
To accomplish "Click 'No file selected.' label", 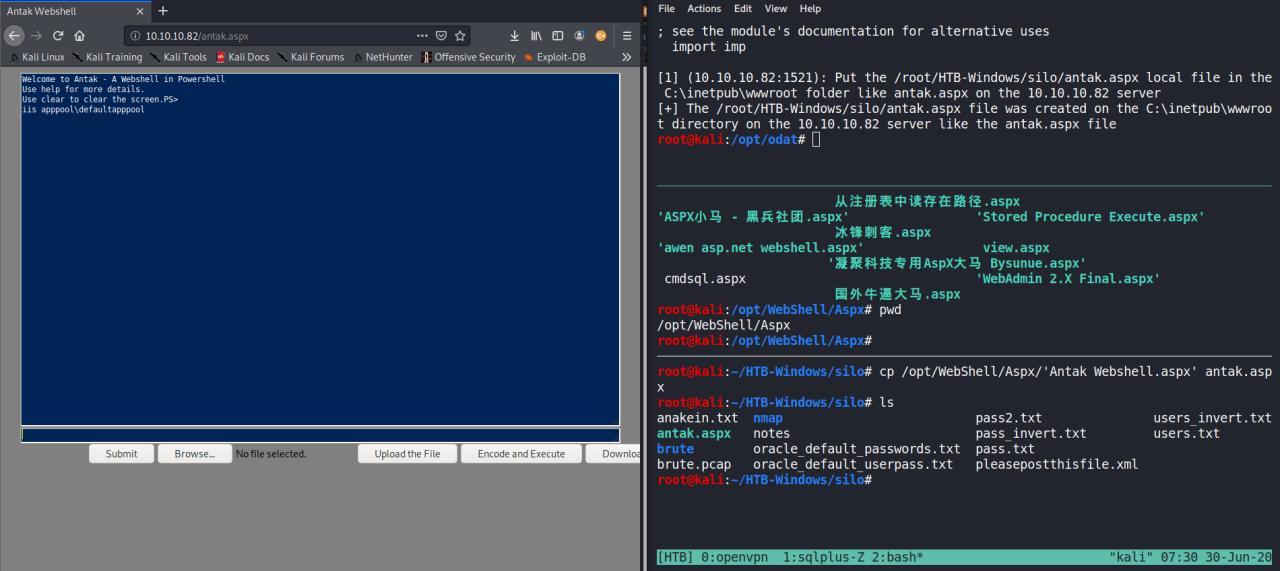I will click(x=271, y=454).
